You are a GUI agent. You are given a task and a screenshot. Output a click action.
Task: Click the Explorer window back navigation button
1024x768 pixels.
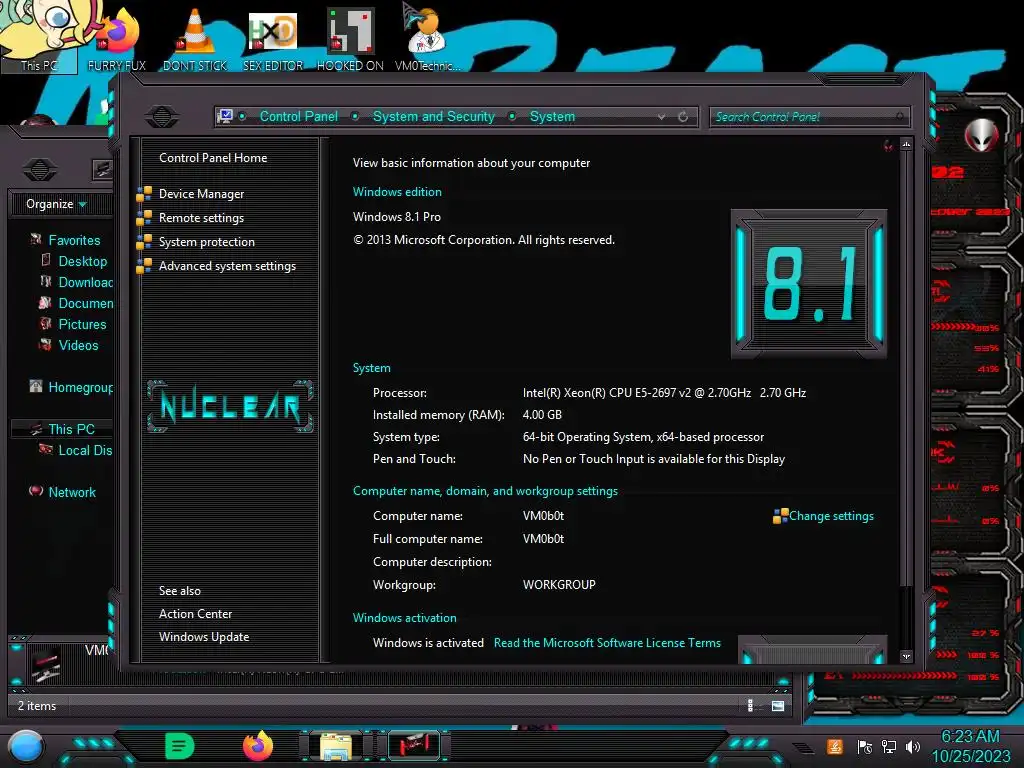[40, 170]
